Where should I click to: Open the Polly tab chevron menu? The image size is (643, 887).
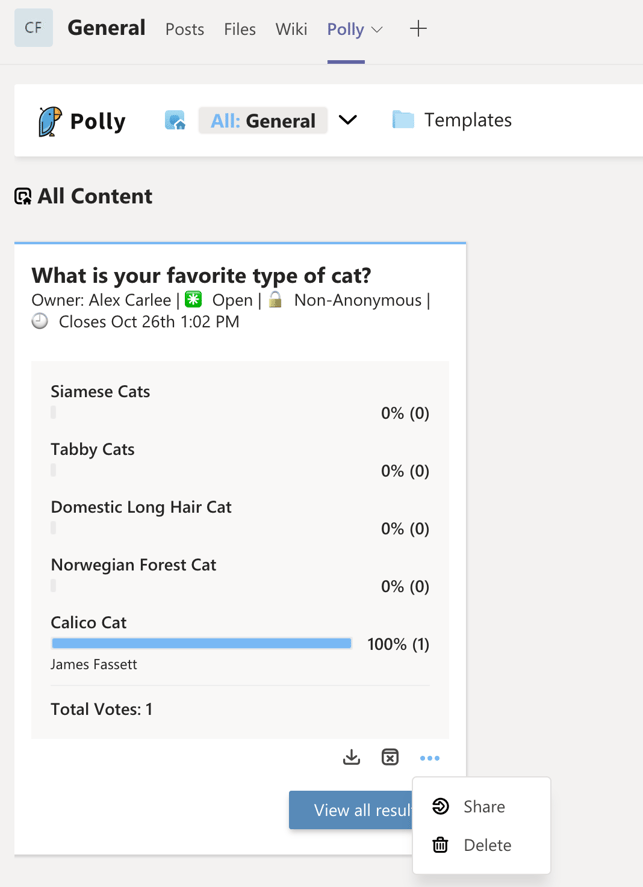point(377,30)
